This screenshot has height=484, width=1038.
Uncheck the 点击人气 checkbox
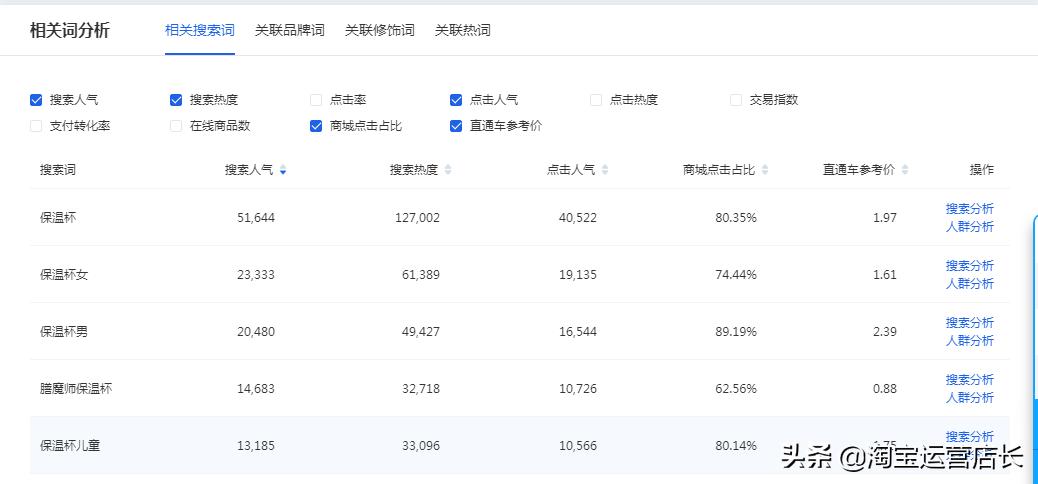click(456, 101)
